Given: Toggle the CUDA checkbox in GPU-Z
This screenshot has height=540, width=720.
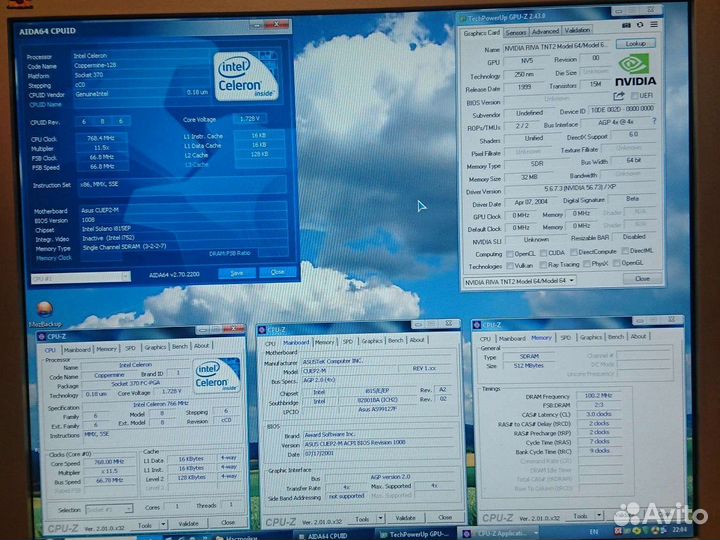Looking at the screenshot, I should pyautogui.click(x=544, y=253).
